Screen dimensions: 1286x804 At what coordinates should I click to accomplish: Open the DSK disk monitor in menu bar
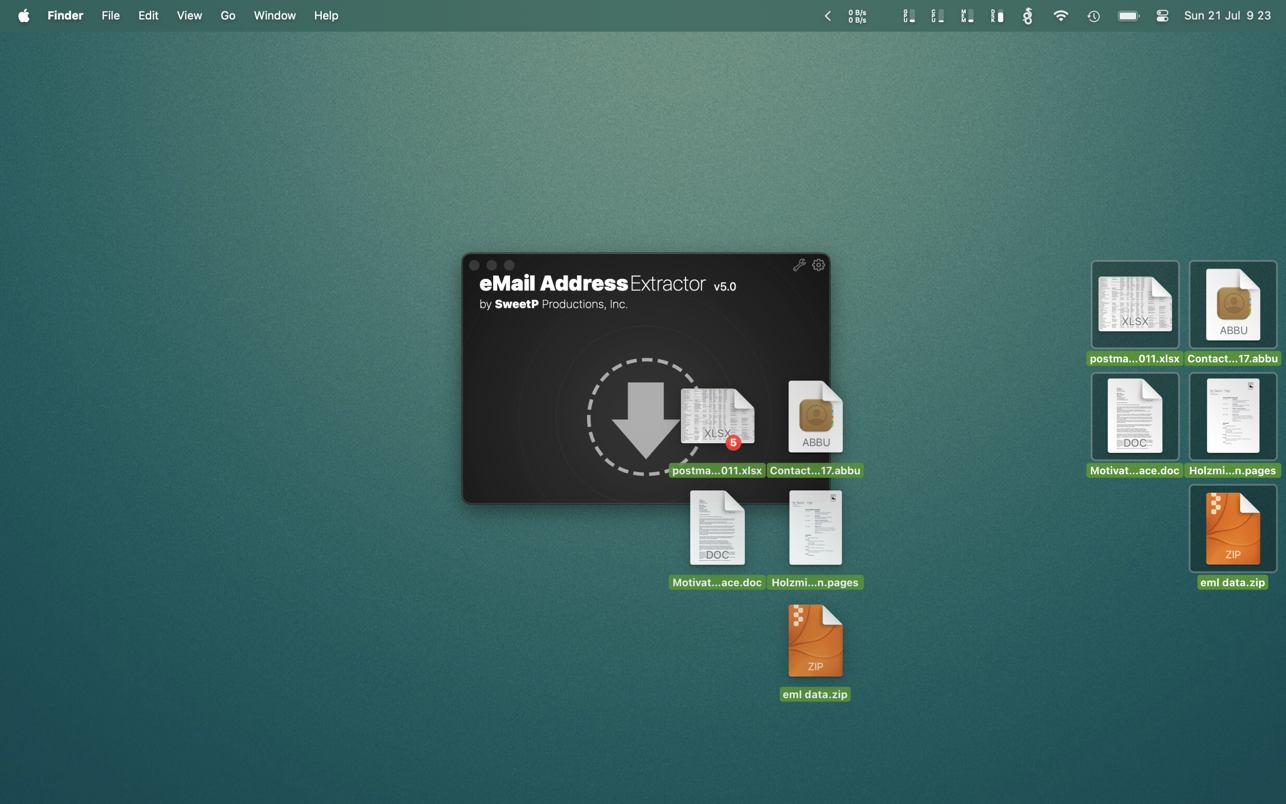tap(997, 15)
